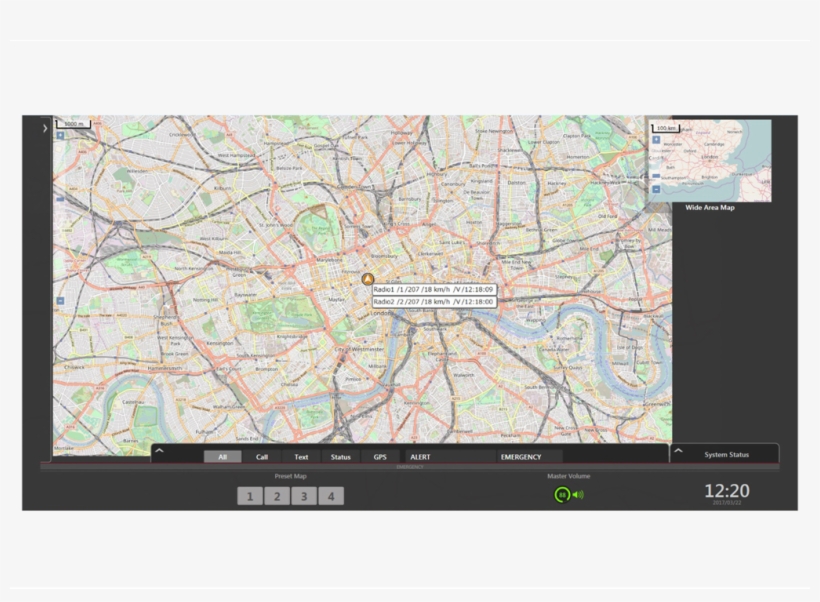The width and height of the screenshot is (820, 602).
Task: Zoom out on the Wide Area Map
Action: click(x=656, y=188)
